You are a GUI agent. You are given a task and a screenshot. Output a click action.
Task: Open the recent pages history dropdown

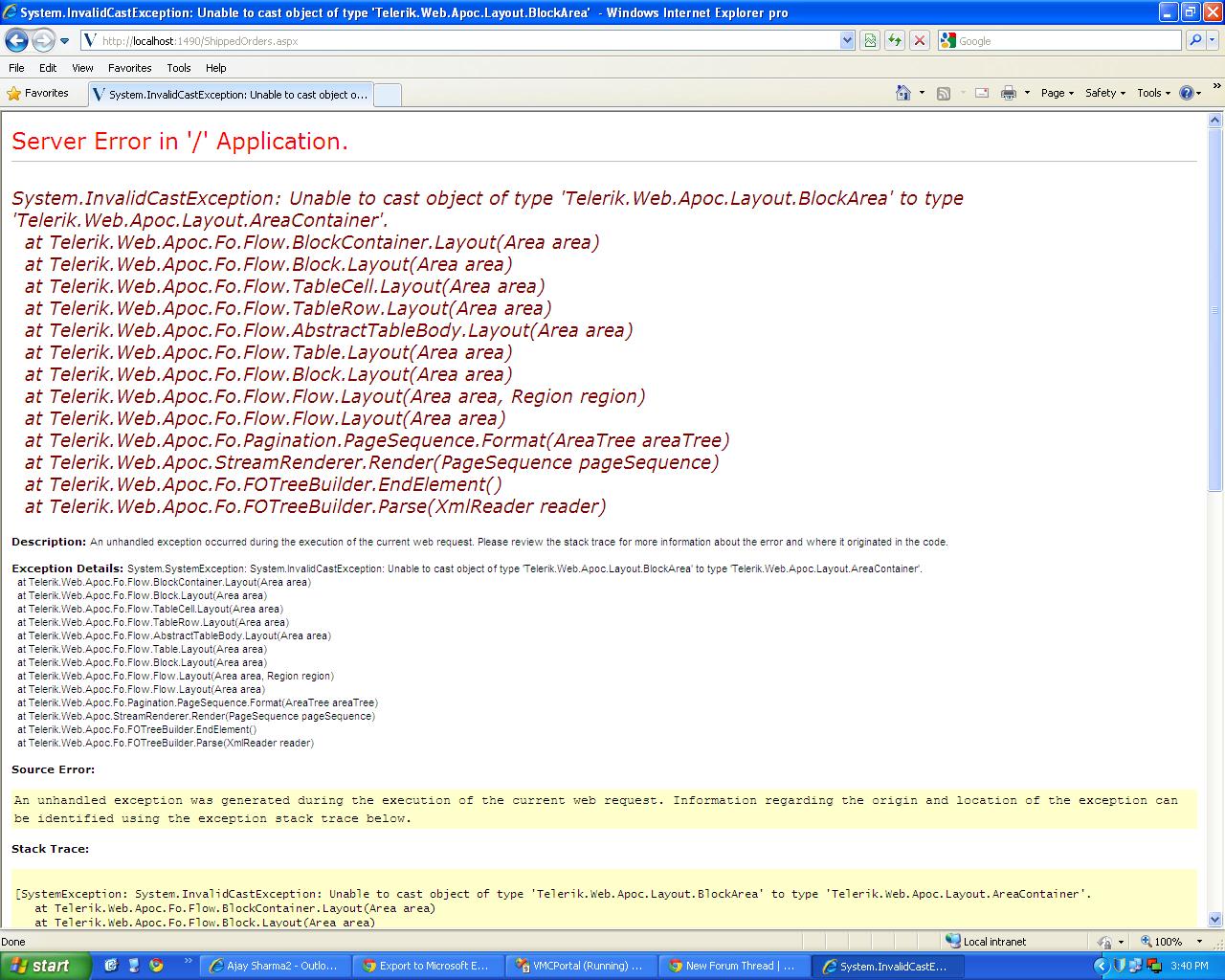click(64, 41)
